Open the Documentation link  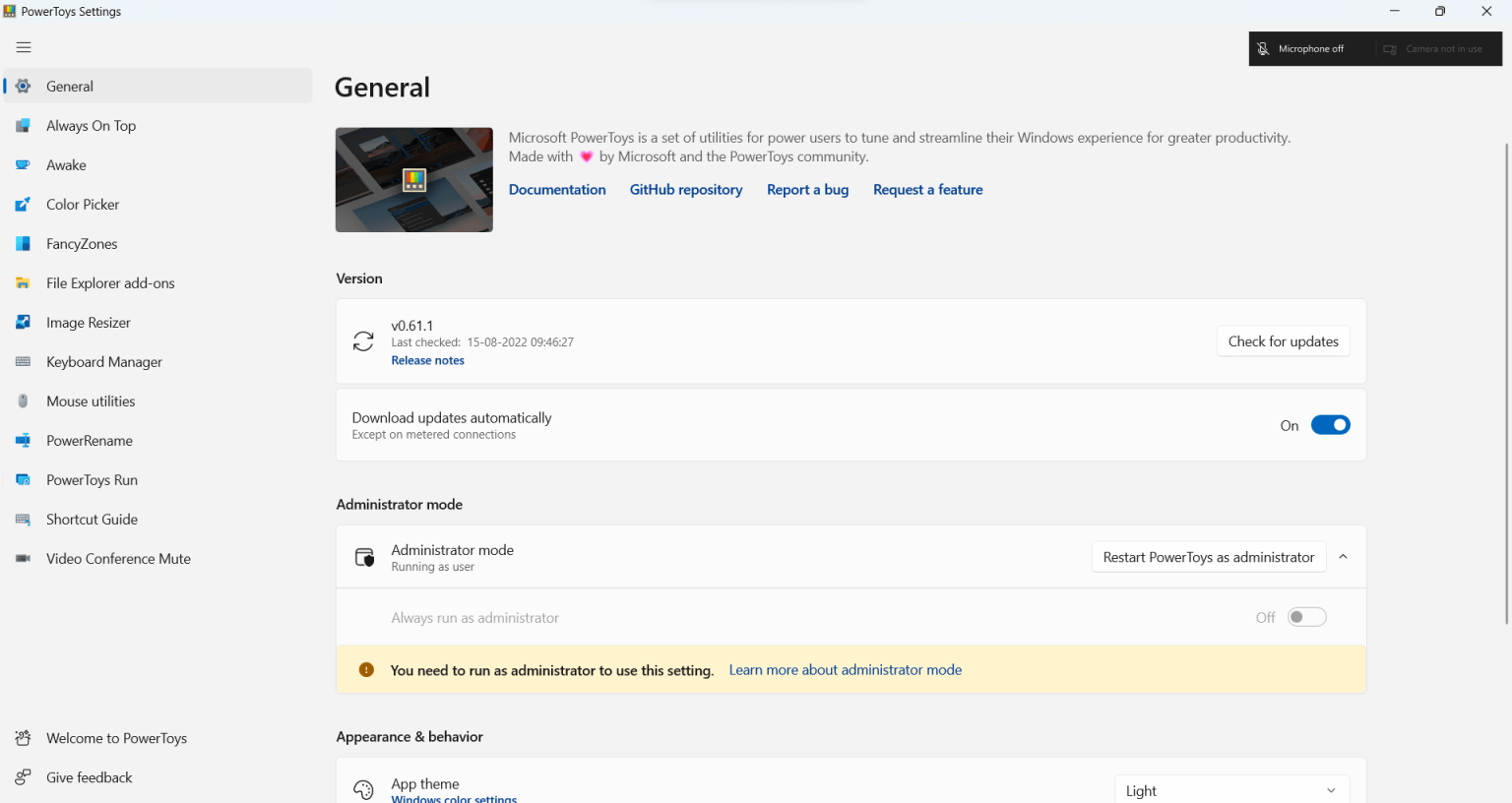(x=557, y=190)
